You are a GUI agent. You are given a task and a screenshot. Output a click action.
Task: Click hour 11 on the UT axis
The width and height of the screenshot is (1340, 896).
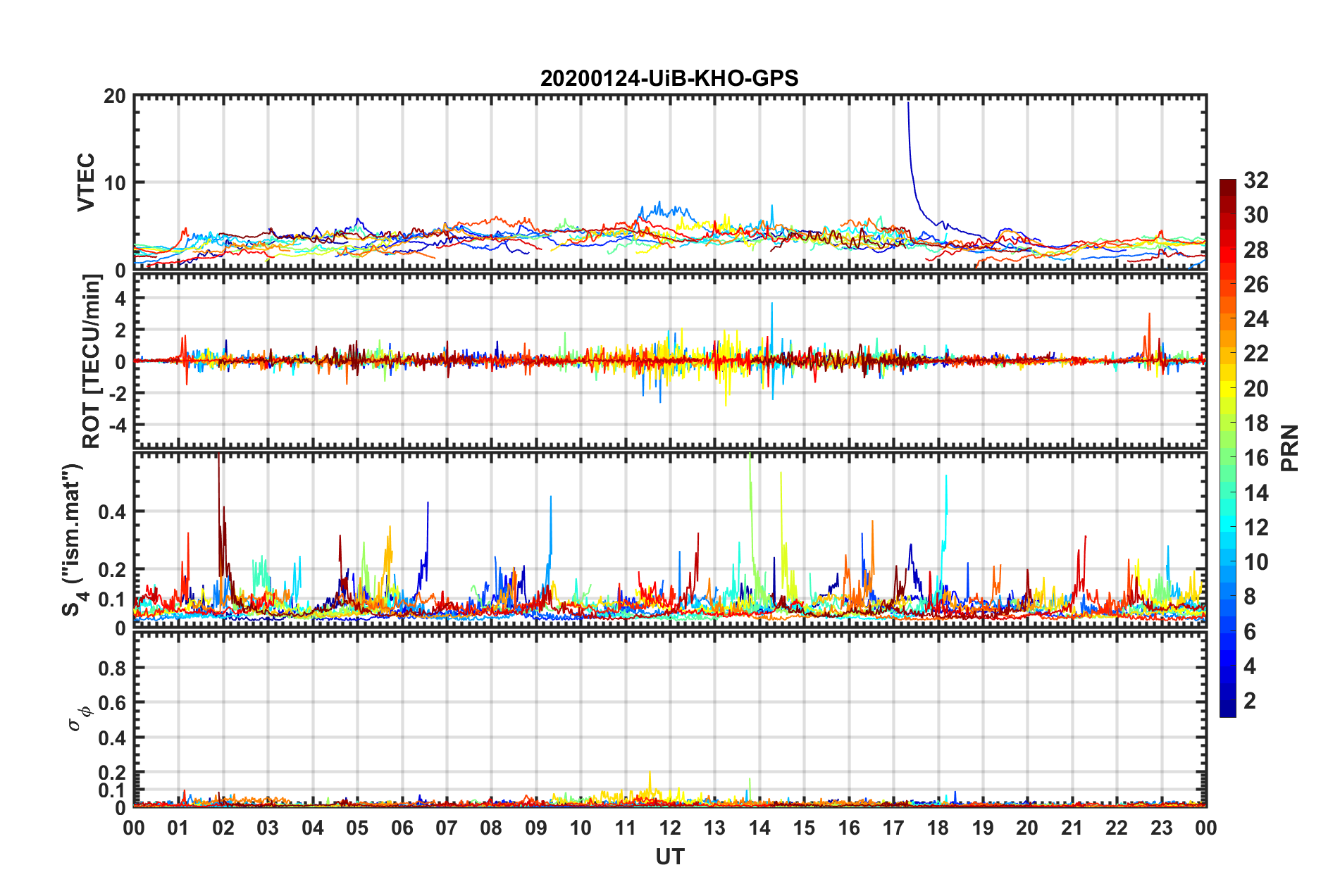[626, 828]
